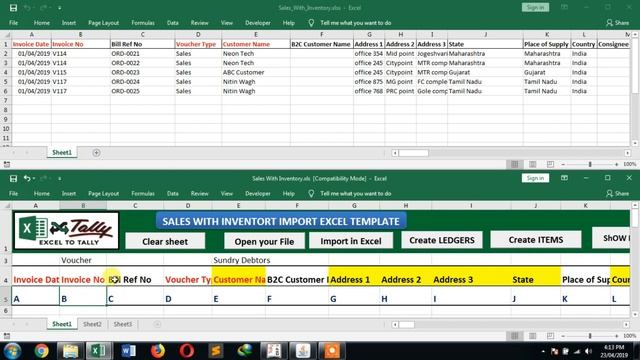
Task: Click zoom out minus in top window
Action: point(563,164)
